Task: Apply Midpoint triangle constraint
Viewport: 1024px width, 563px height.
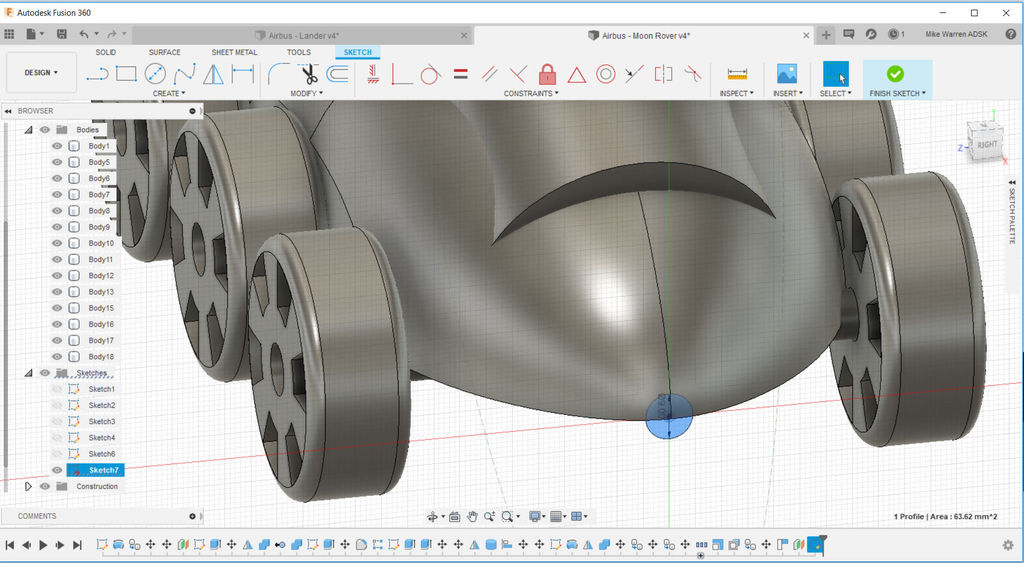Action: (577, 75)
